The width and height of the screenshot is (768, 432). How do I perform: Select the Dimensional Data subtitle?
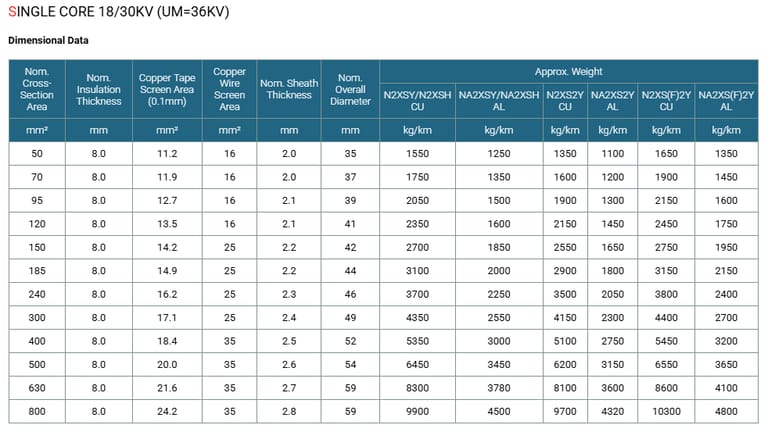[48, 41]
